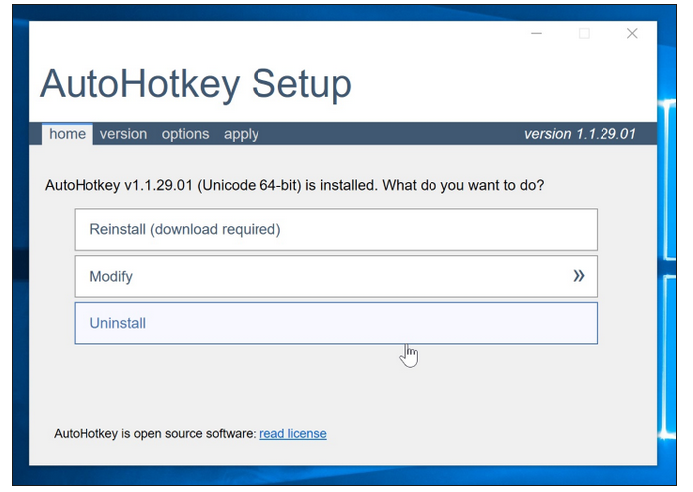
Task: Open the read license link
Action: (x=293, y=434)
